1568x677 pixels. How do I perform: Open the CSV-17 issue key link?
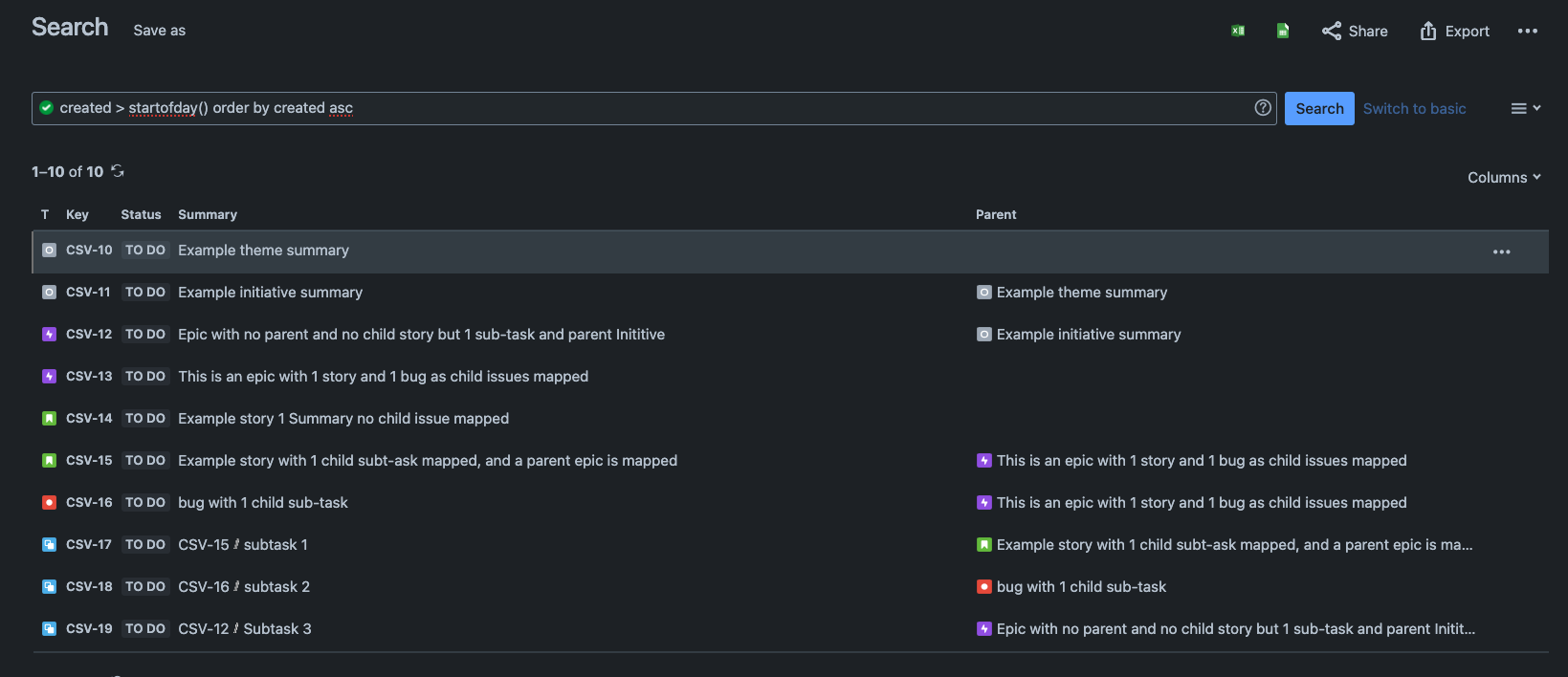tap(89, 544)
